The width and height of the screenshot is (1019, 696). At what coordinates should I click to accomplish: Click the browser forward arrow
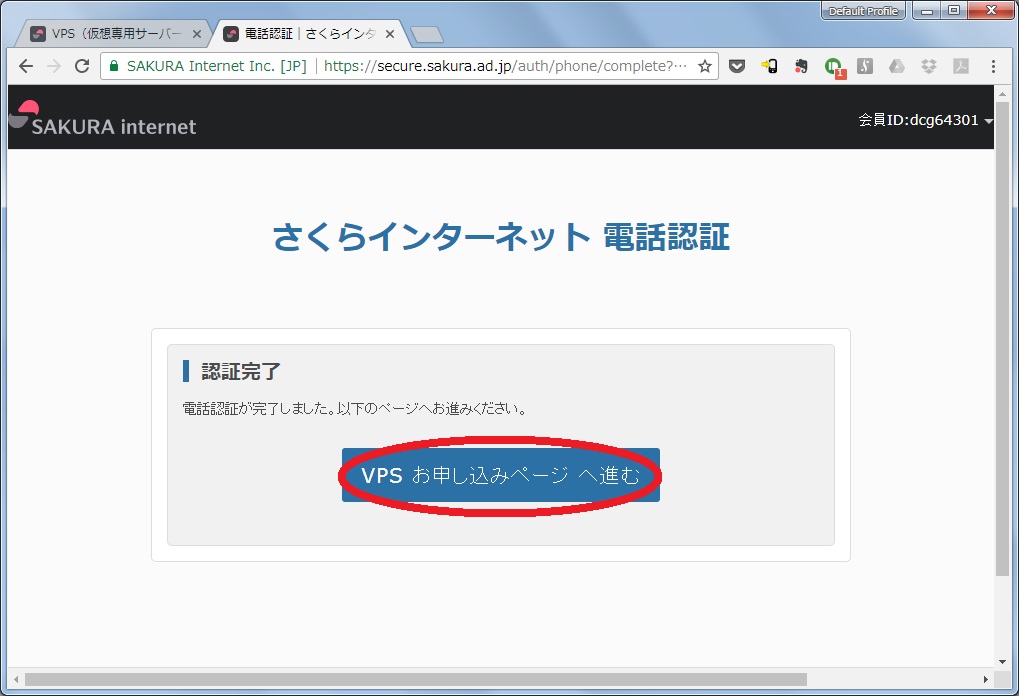pyautogui.click(x=54, y=66)
